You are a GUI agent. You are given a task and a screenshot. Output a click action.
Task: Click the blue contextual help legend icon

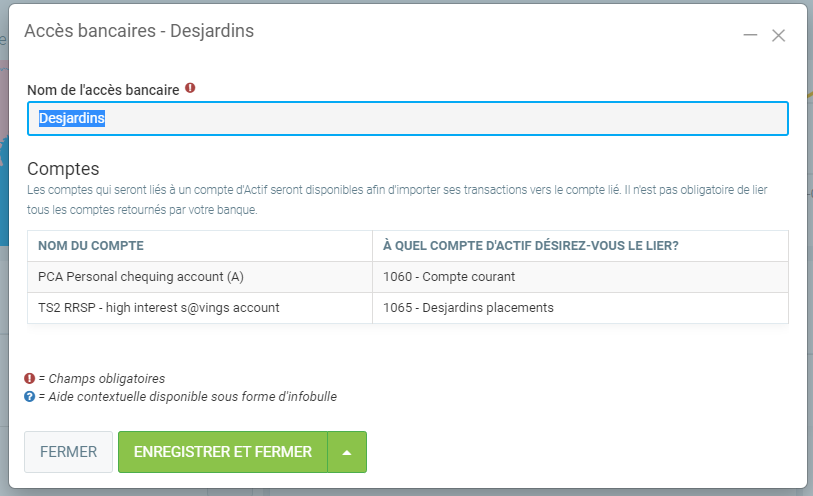(29, 396)
